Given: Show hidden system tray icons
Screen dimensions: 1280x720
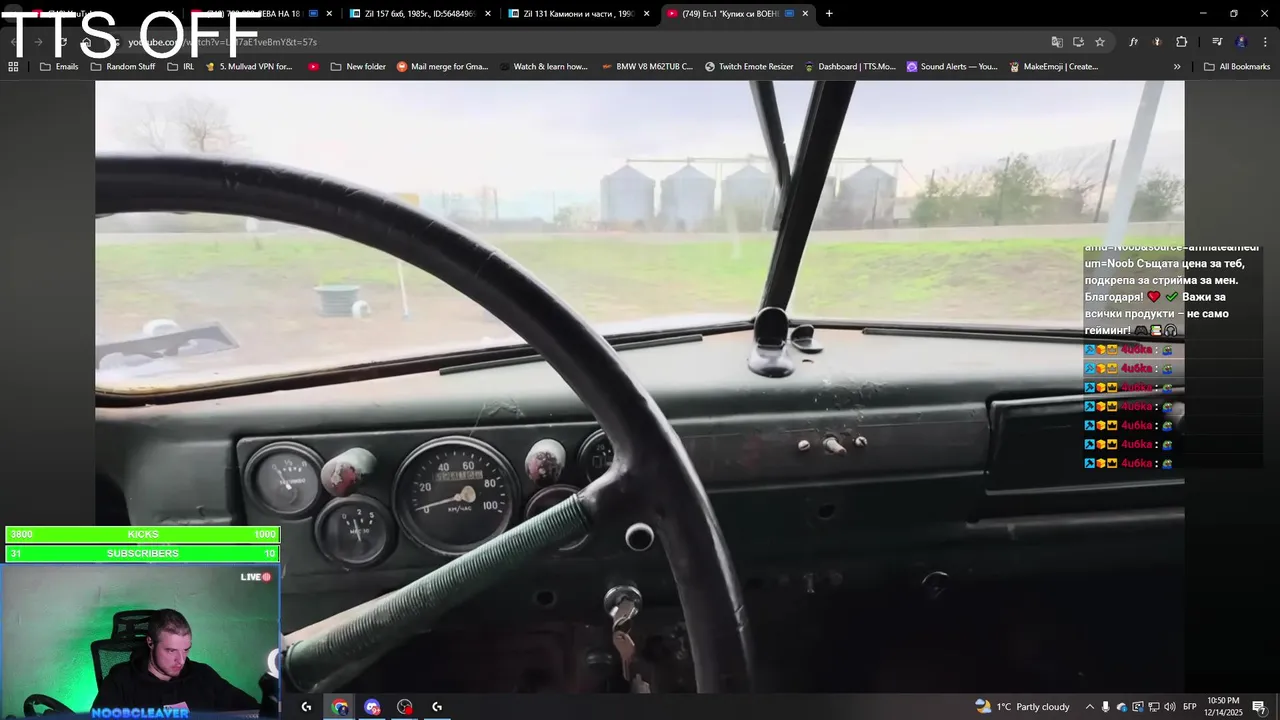Looking at the screenshot, I should [1090, 707].
